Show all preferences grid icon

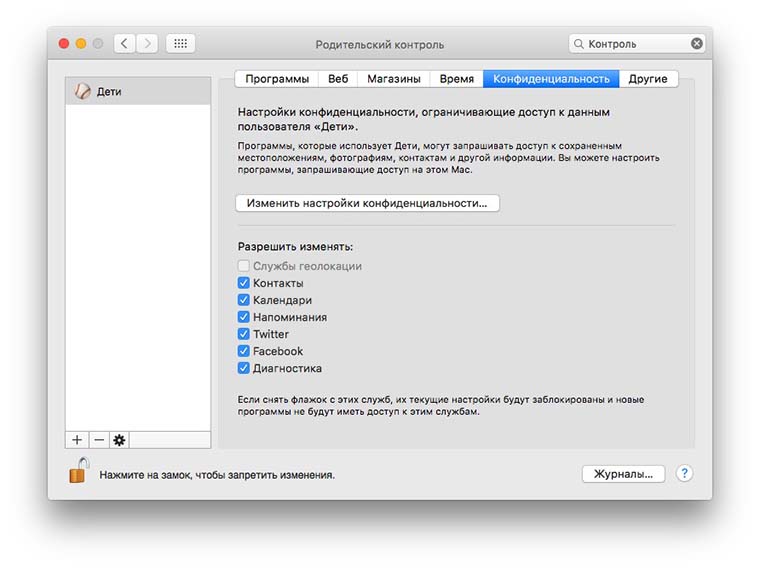coord(180,44)
